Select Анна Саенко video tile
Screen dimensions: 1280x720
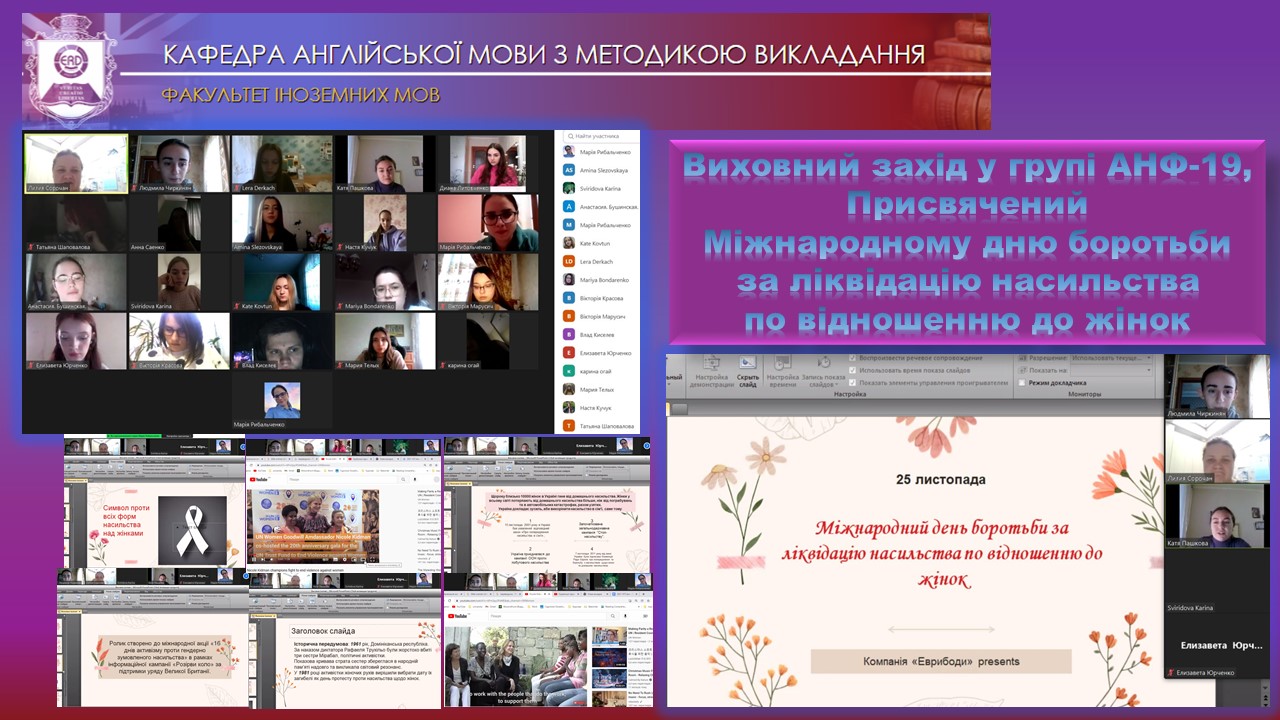pos(179,222)
